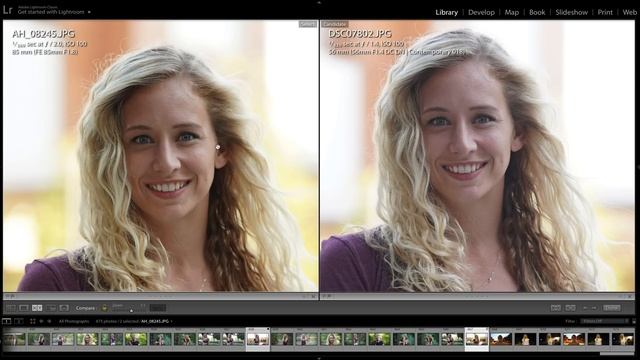Click the Compare label in toolbar

[85, 308]
